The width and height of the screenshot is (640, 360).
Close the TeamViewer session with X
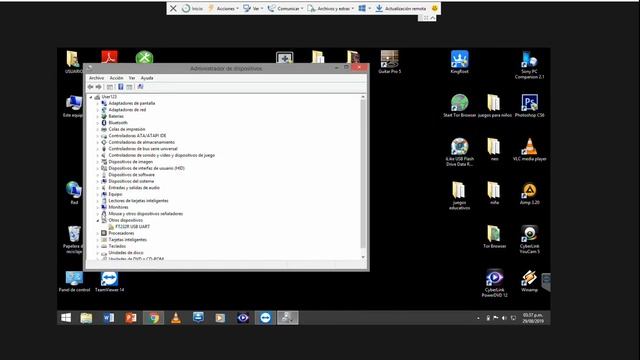tap(173, 8)
